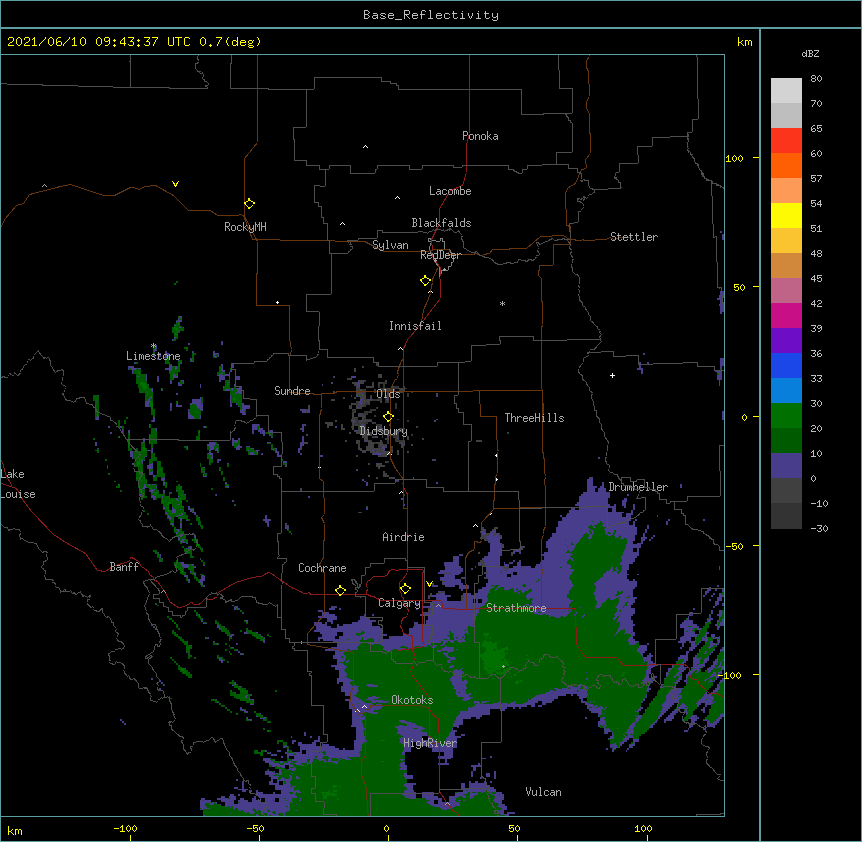Click the bottom axis -100 km tick label
The image size is (862, 842).
coord(126,829)
